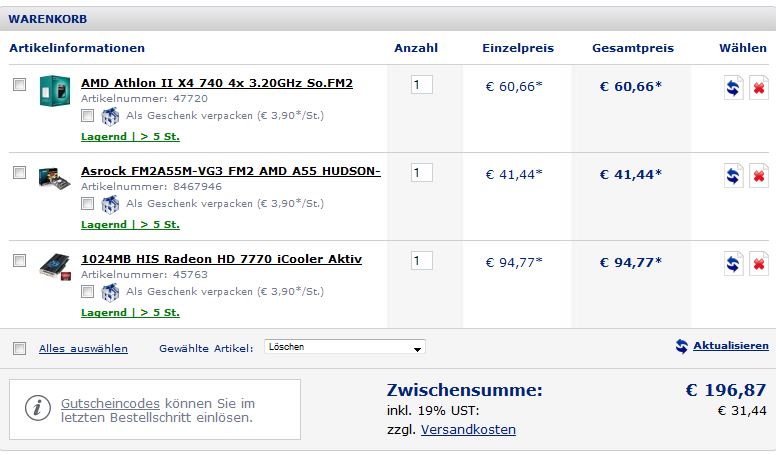
Task: Focus the quantity field for AMD Athlon
Action: [422, 85]
